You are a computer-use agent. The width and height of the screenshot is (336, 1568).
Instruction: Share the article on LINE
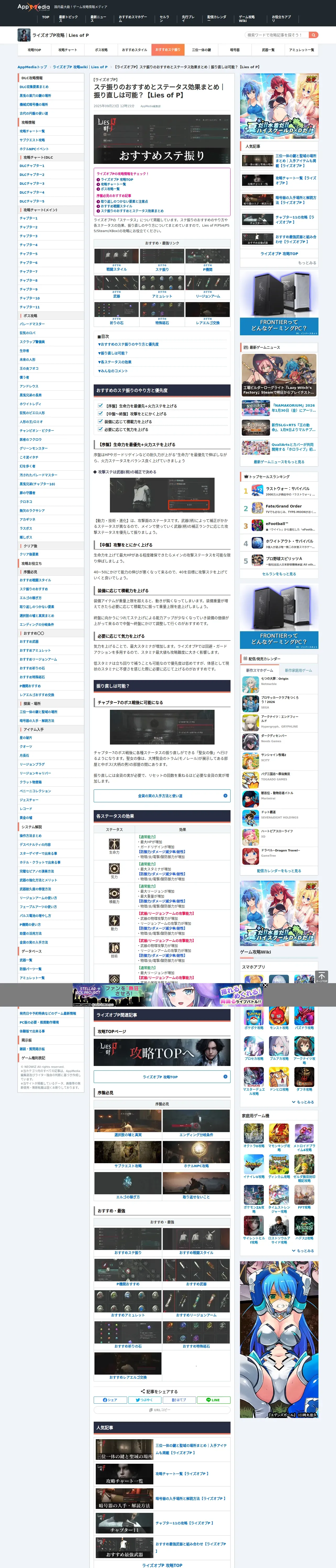[x=214, y=1399]
